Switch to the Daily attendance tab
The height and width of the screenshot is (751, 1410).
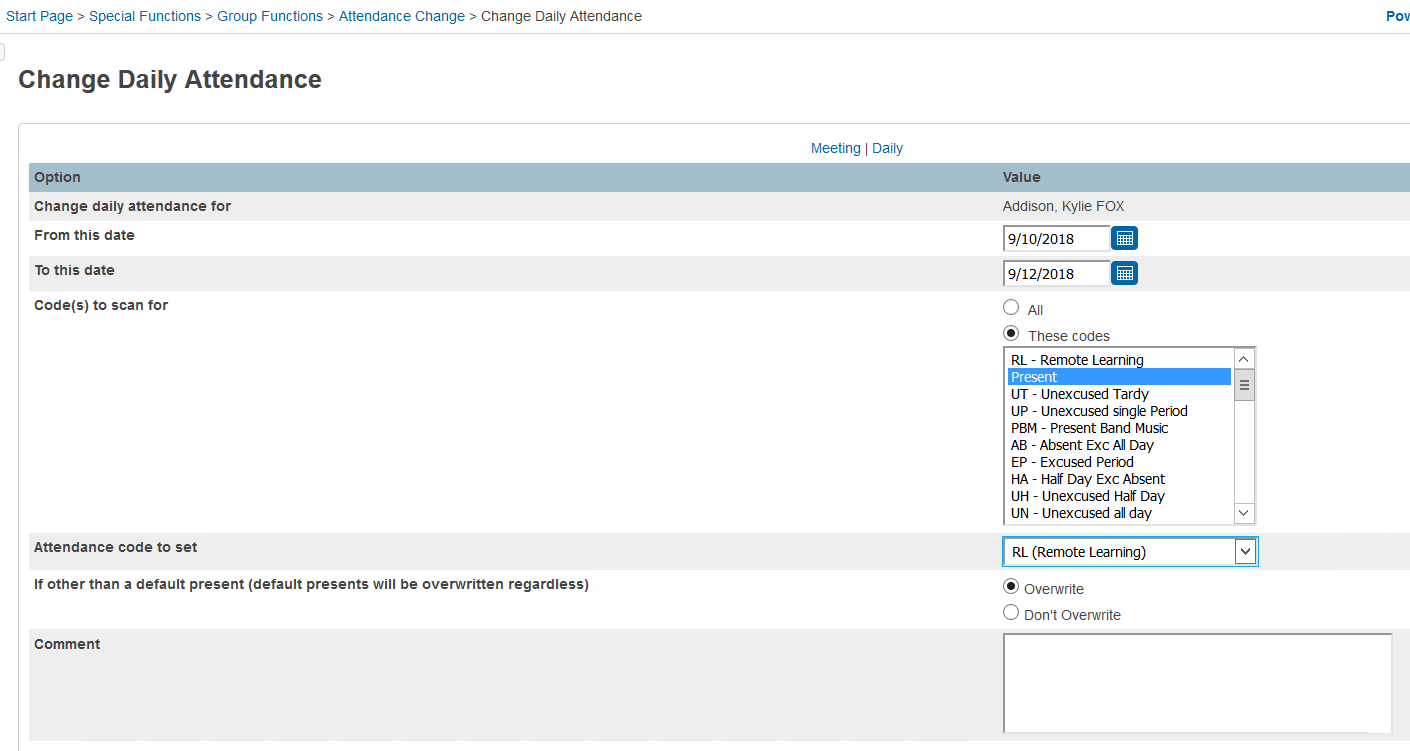[887, 148]
